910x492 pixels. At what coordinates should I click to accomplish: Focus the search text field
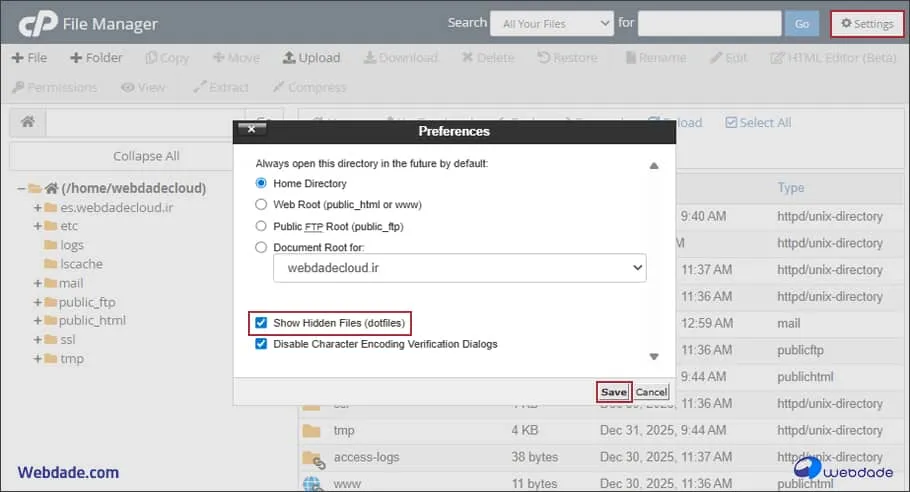coord(709,24)
